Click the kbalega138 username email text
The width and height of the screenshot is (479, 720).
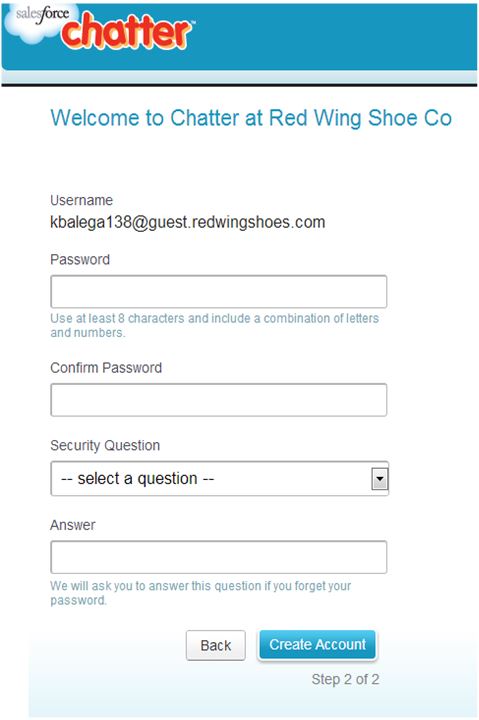pos(187,222)
